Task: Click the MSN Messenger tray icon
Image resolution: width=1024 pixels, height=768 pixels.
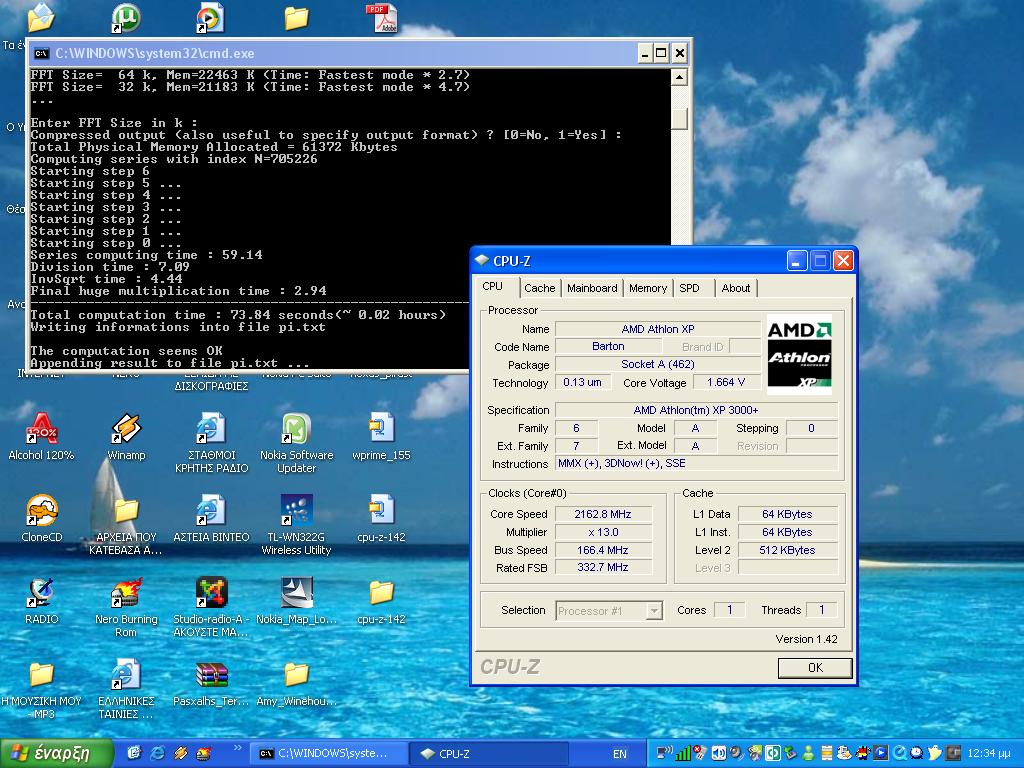Action: pyautogui.click(x=809, y=753)
